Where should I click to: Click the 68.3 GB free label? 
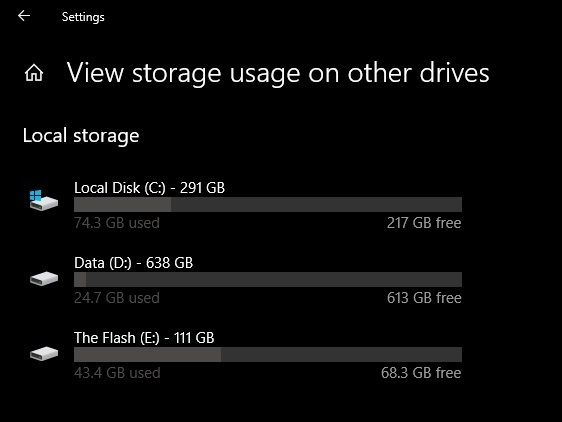[x=421, y=373]
